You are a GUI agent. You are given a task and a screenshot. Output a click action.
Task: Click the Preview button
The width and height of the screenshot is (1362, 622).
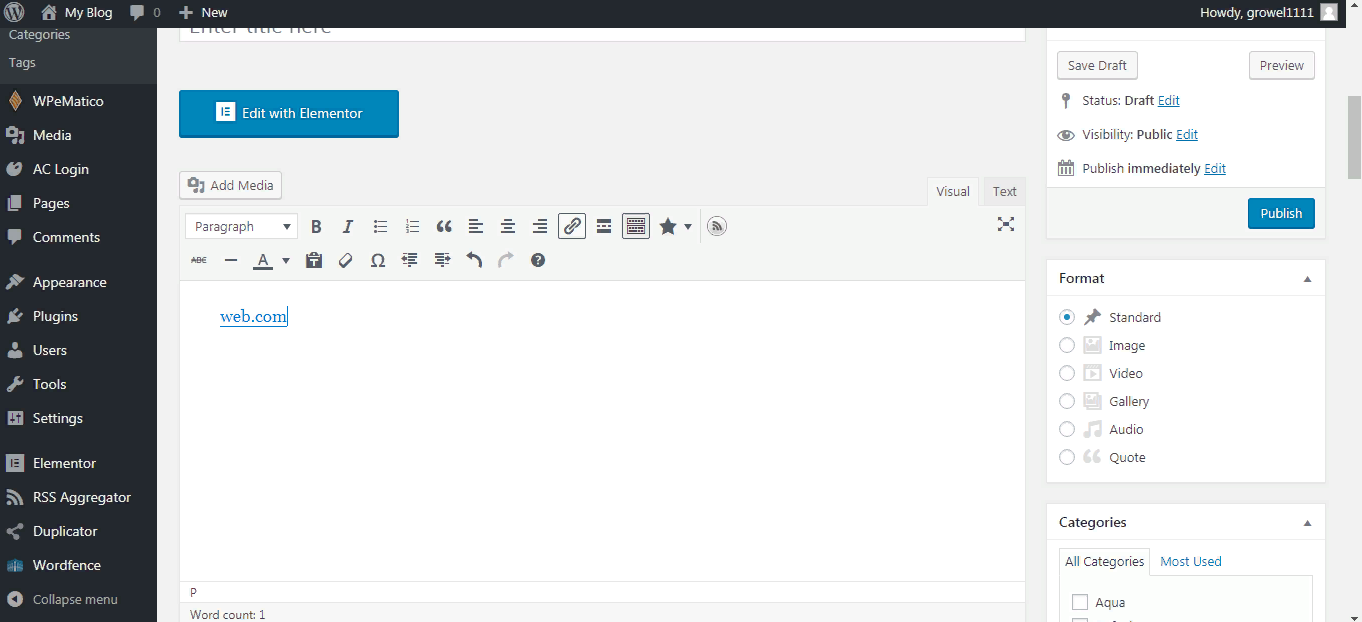[x=1281, y=65]
